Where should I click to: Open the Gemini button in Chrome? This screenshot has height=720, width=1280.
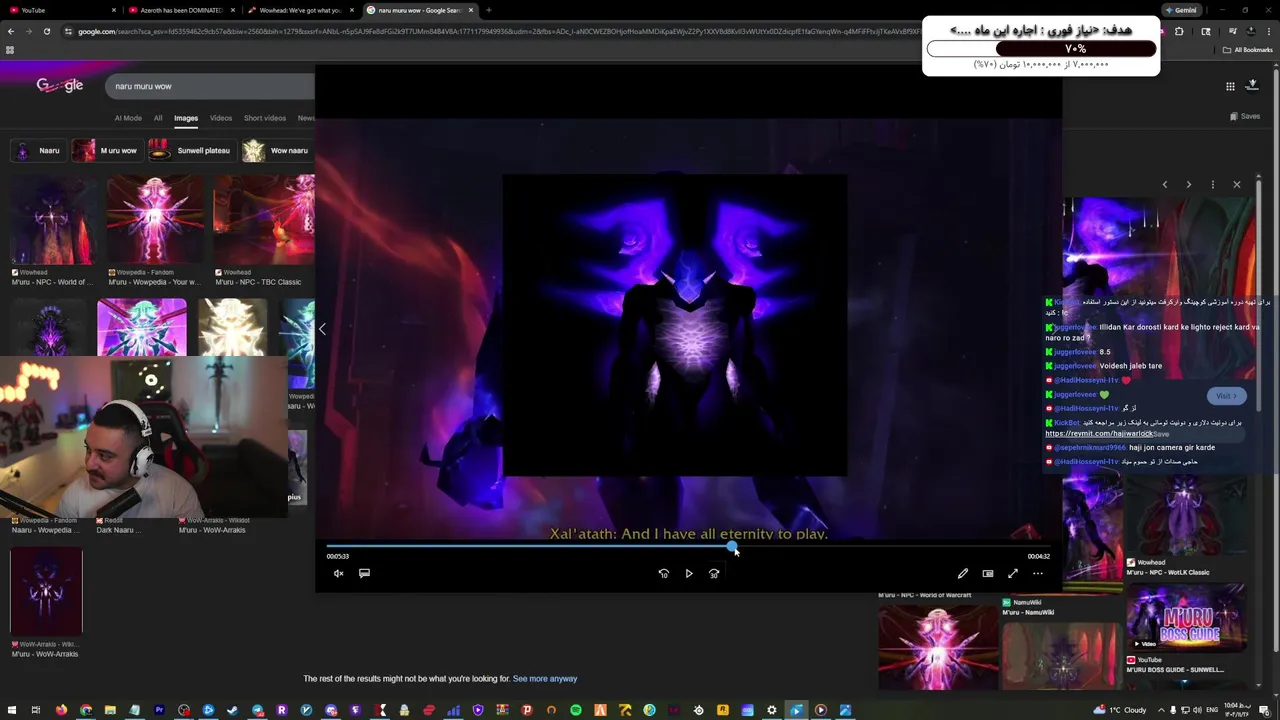pos(1180,10)
